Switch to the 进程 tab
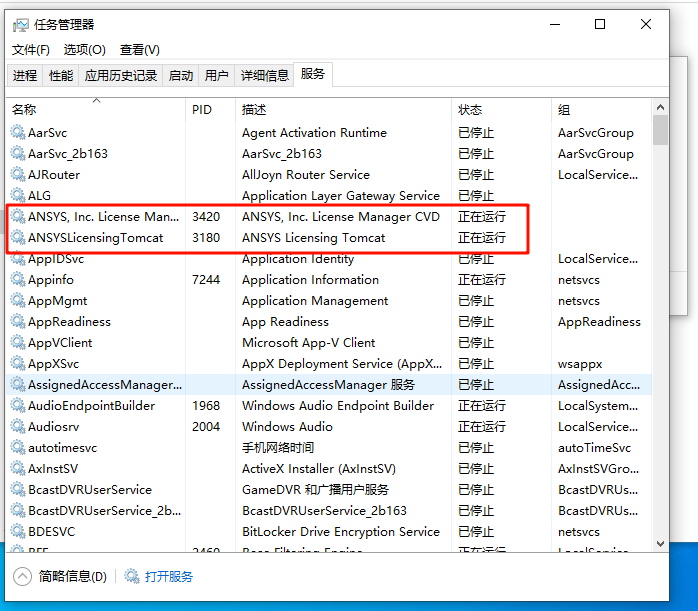The image size is (698, 611). tap(25, 76)
